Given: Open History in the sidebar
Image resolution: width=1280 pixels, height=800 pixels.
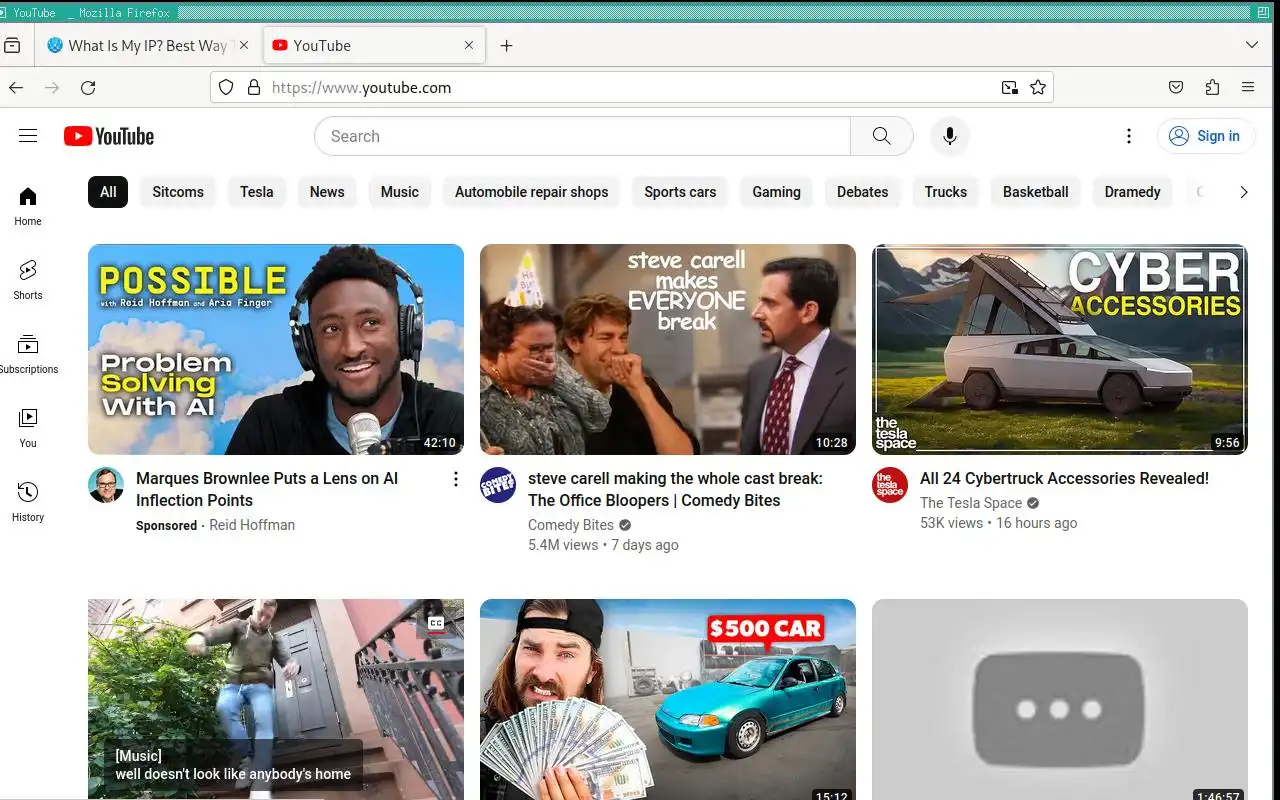Looking at the screenshot, I should 28,502.
